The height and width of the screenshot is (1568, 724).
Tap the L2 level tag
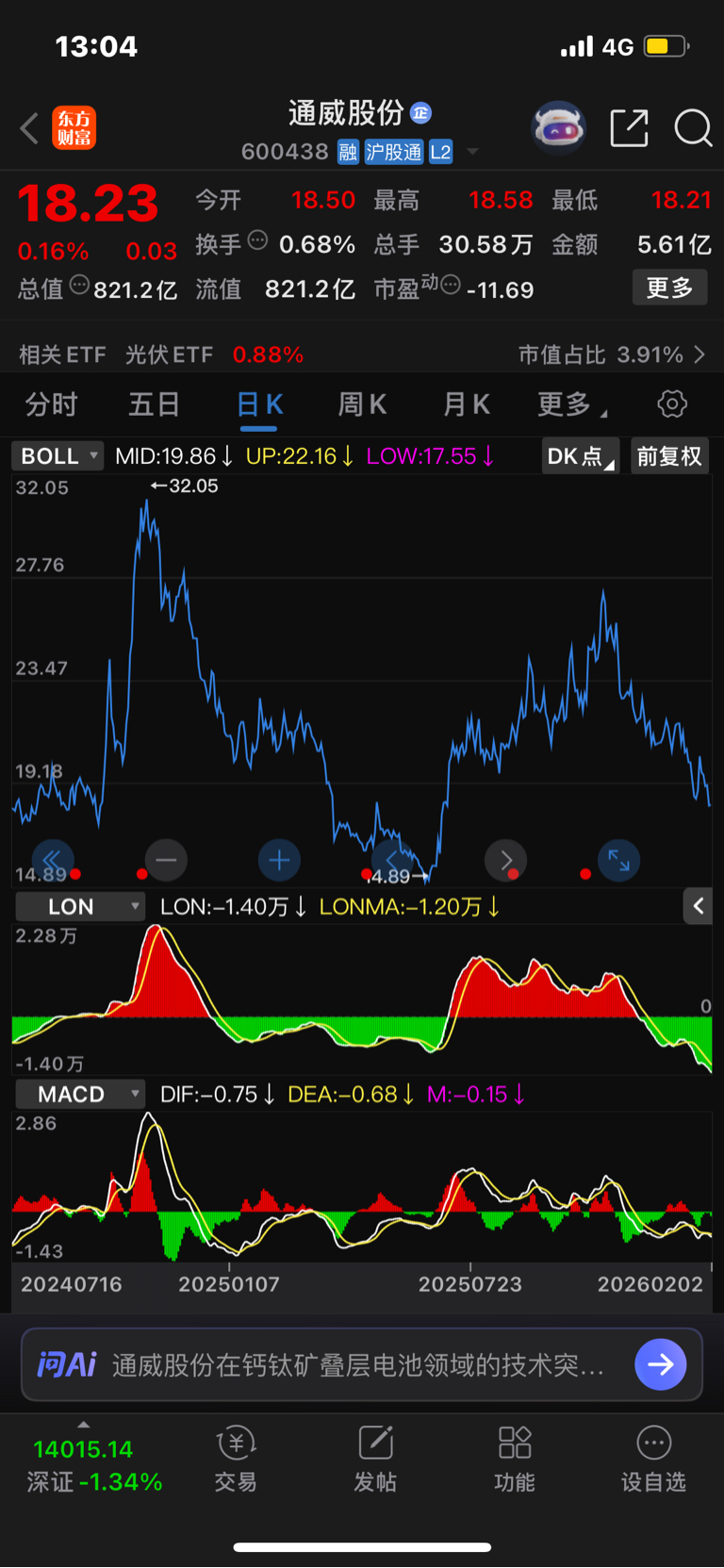click(441, 152)
